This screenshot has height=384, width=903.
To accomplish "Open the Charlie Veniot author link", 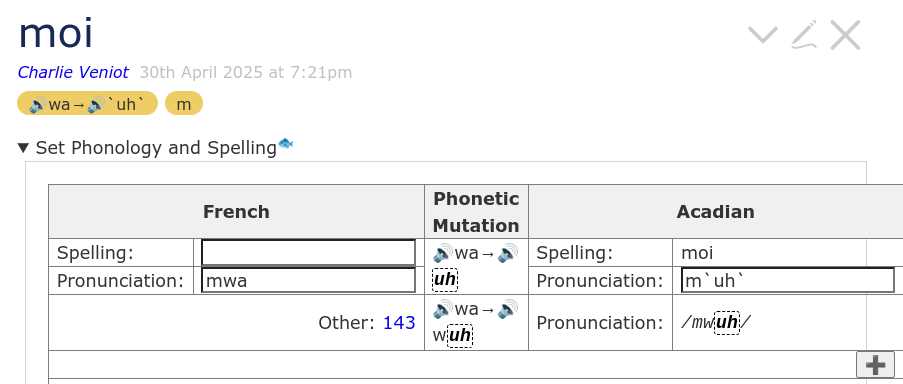I will click(x=73, y=72).
